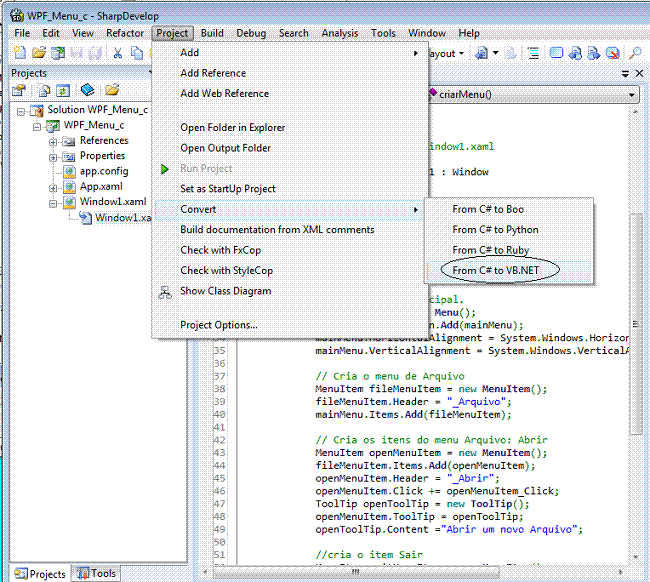Choose Add Web Reference
Viewport: 650px width, 582px height.
pyautogui.click(x=289, y=94)
